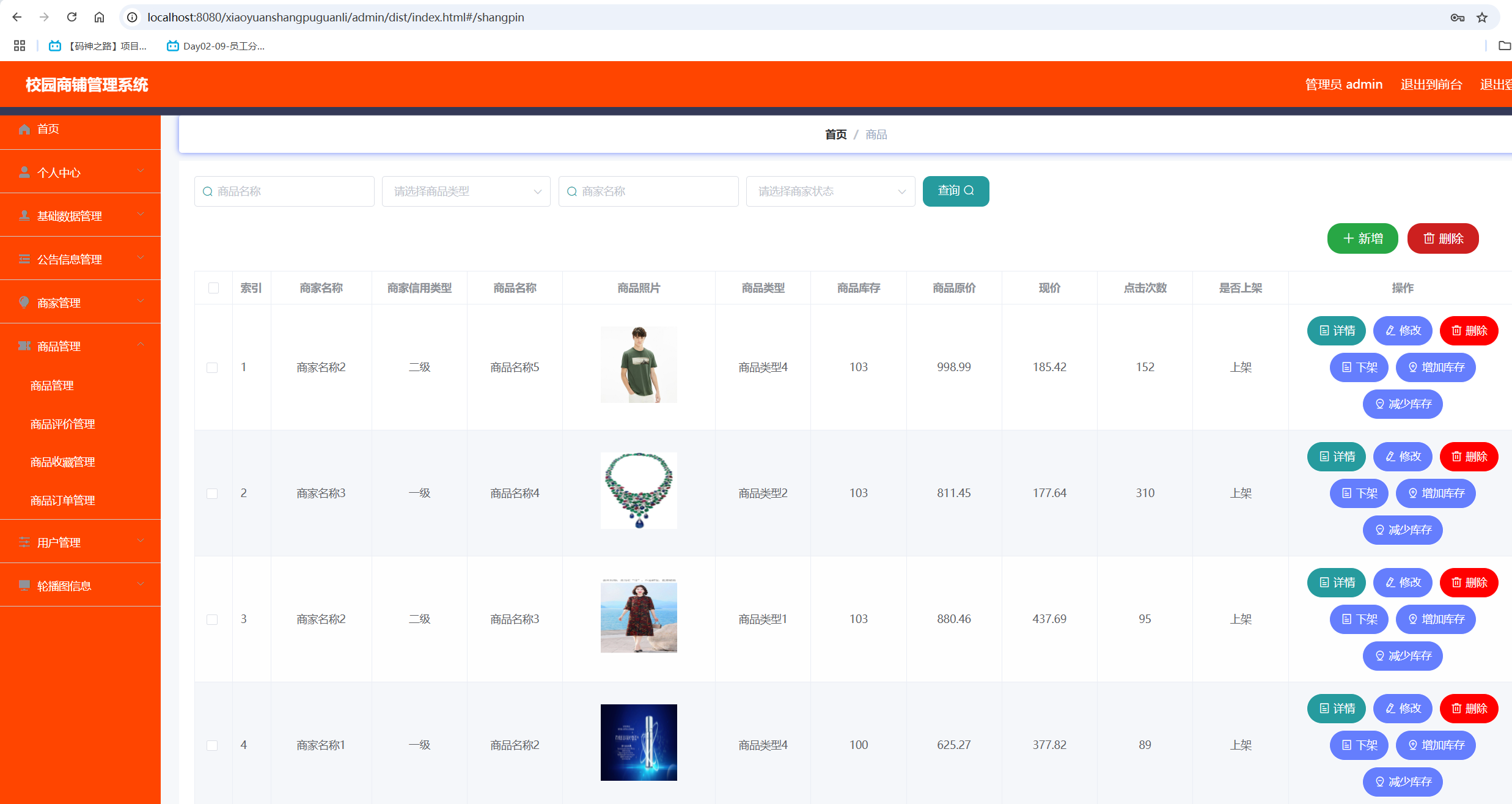This screenshot has width=1512, height=804.
Task: Focus the 商品名称 search field
Action: 284,191
